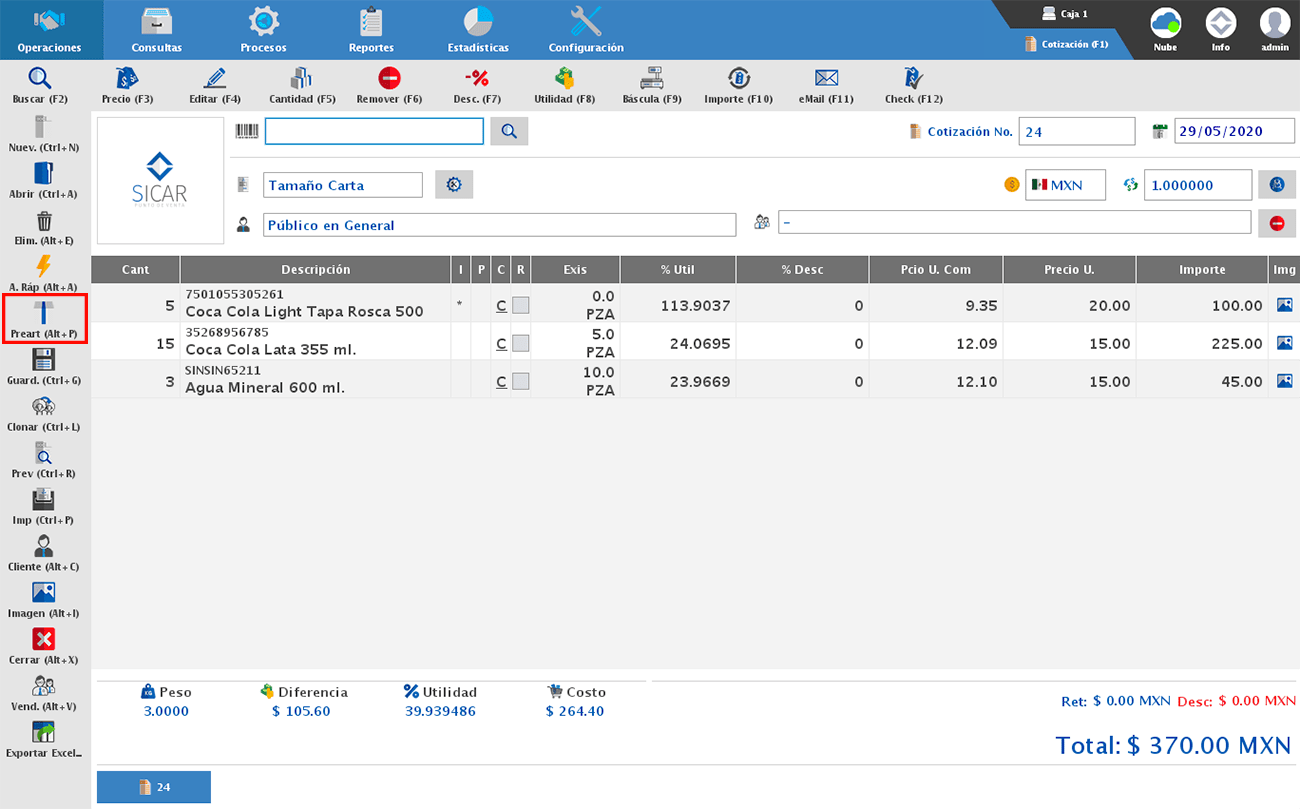Click red remove button next to seller field

tap(1276, 224)
